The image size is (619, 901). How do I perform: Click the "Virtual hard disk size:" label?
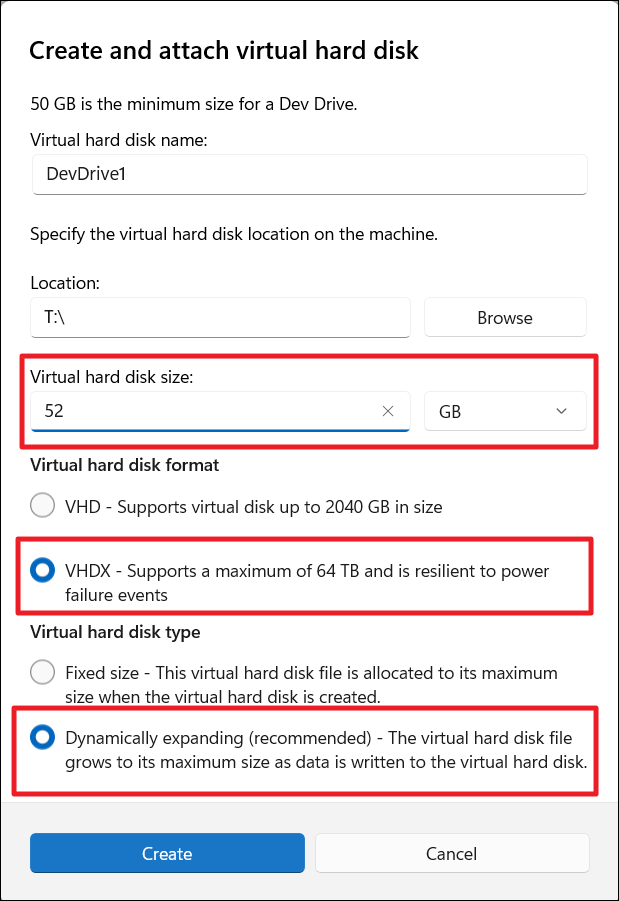113,377
